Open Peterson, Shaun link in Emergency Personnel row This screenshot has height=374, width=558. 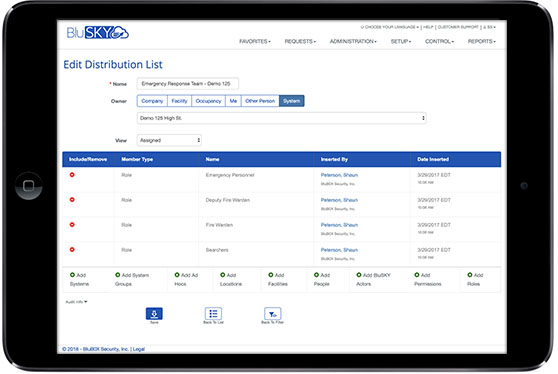tap(339, 175)
